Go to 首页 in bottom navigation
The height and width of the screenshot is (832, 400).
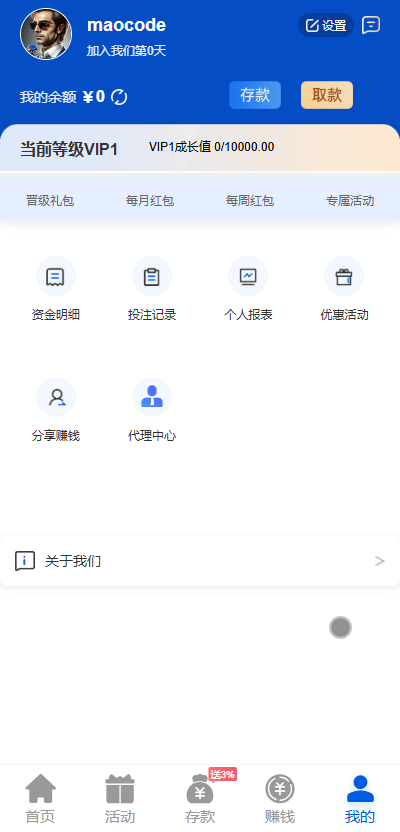pyautogui.click(x=40, y=799)
